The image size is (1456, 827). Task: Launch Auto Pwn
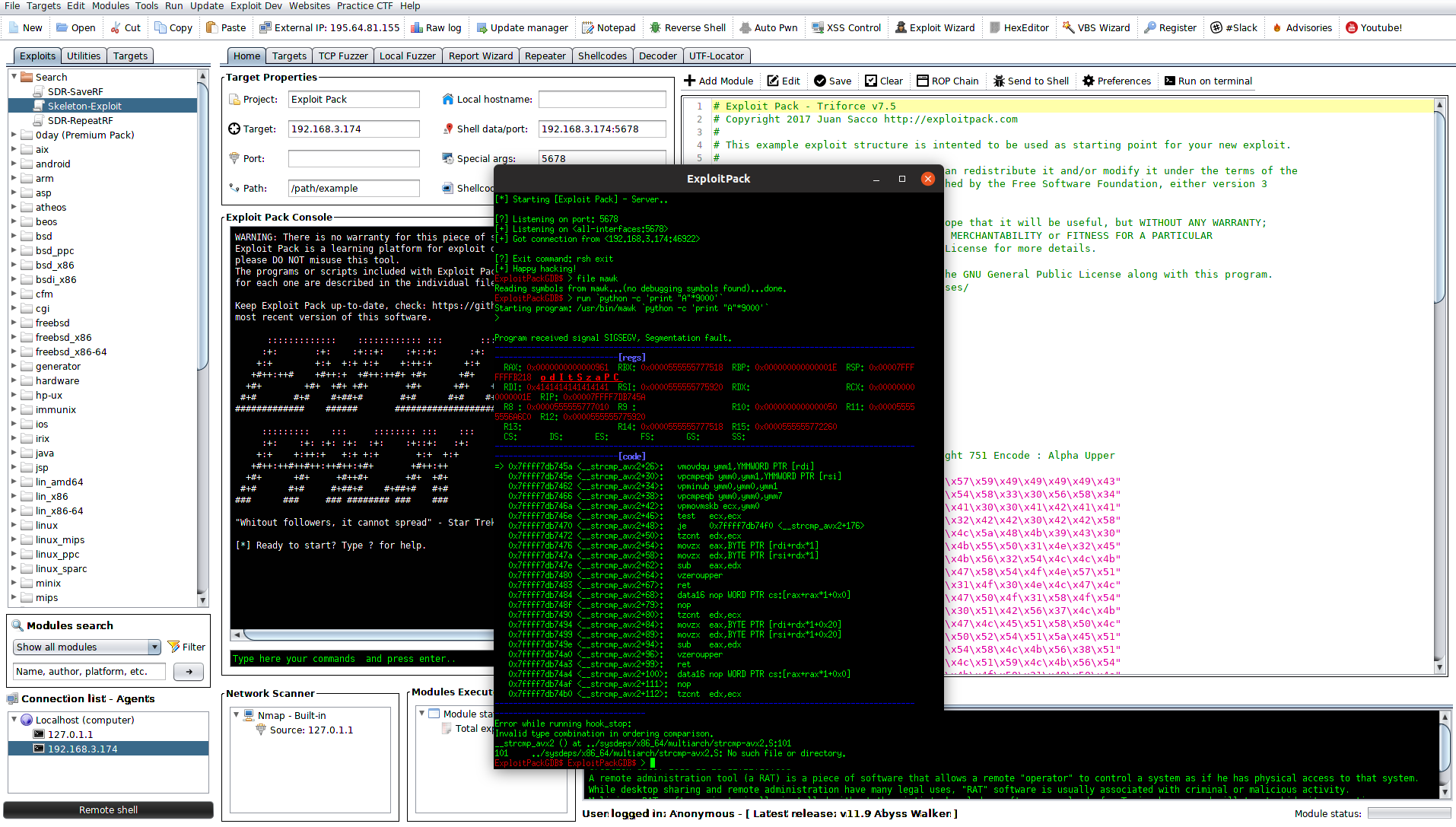(768, 27)
